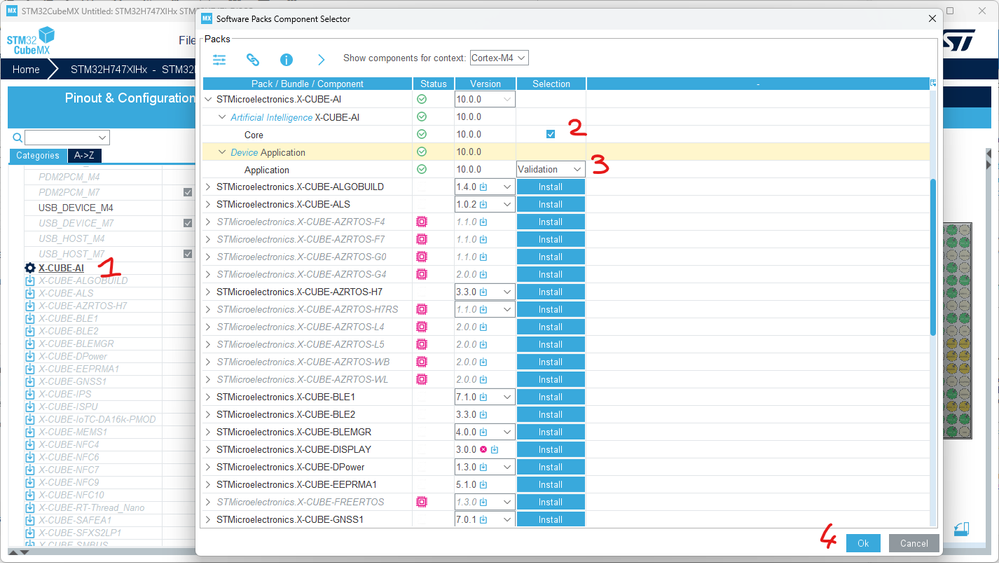999x563 pixels.
Task: Sort by Pack / Bundle / Component header
Action: 307,83
